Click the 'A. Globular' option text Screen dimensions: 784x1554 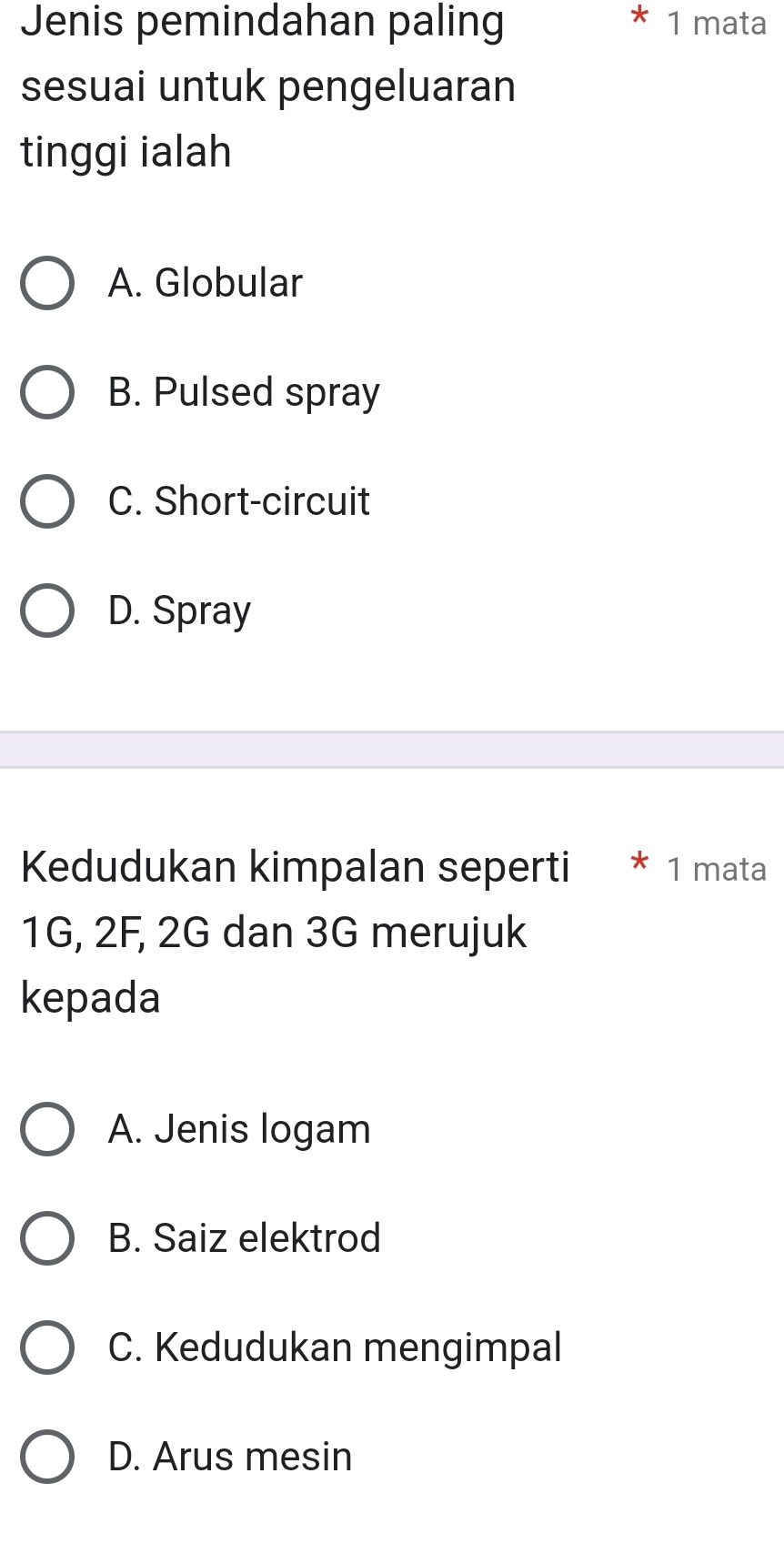pyautogui.click(x=205, y=283)
